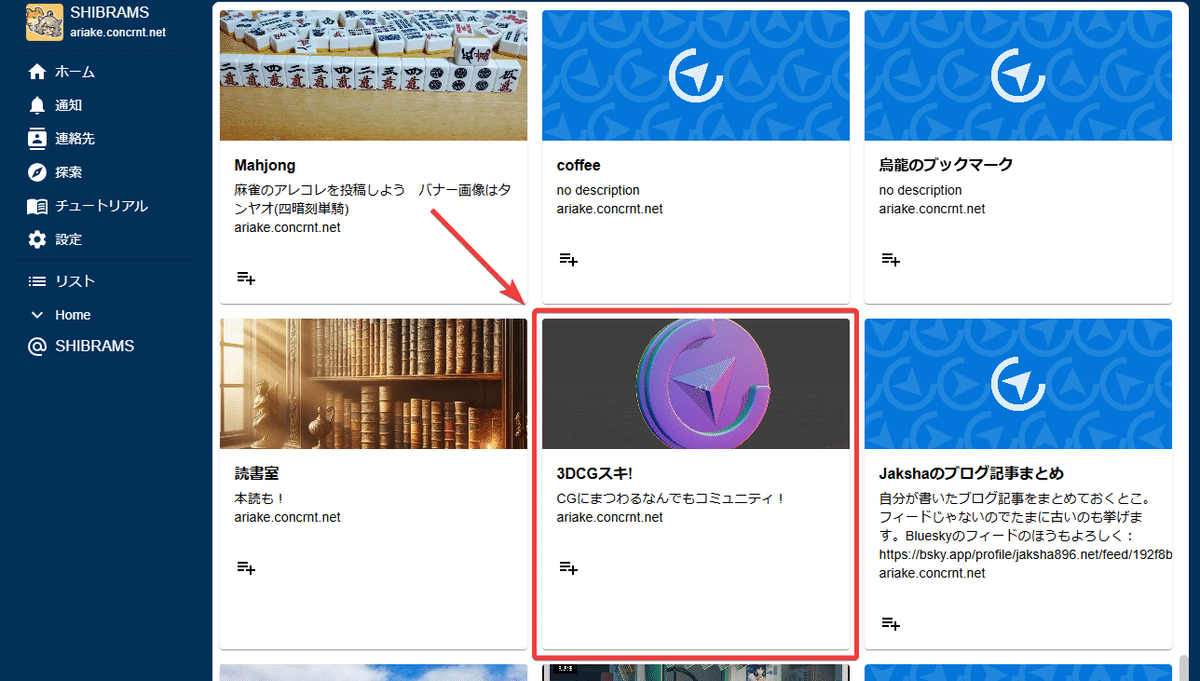This screenshot has width=1200, height=681.
Task: Click the page vertical scrollbar thumb
Action: [x=1186, y=667]
